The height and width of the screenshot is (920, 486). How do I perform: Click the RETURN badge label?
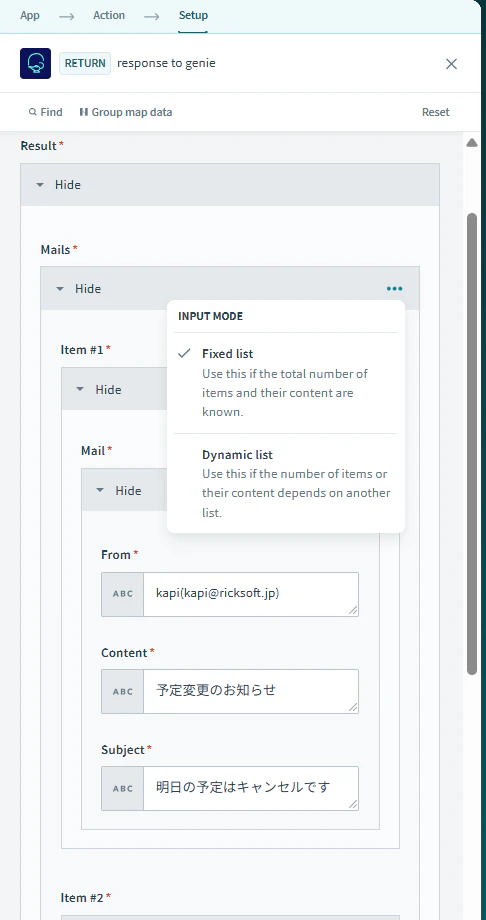85,63
